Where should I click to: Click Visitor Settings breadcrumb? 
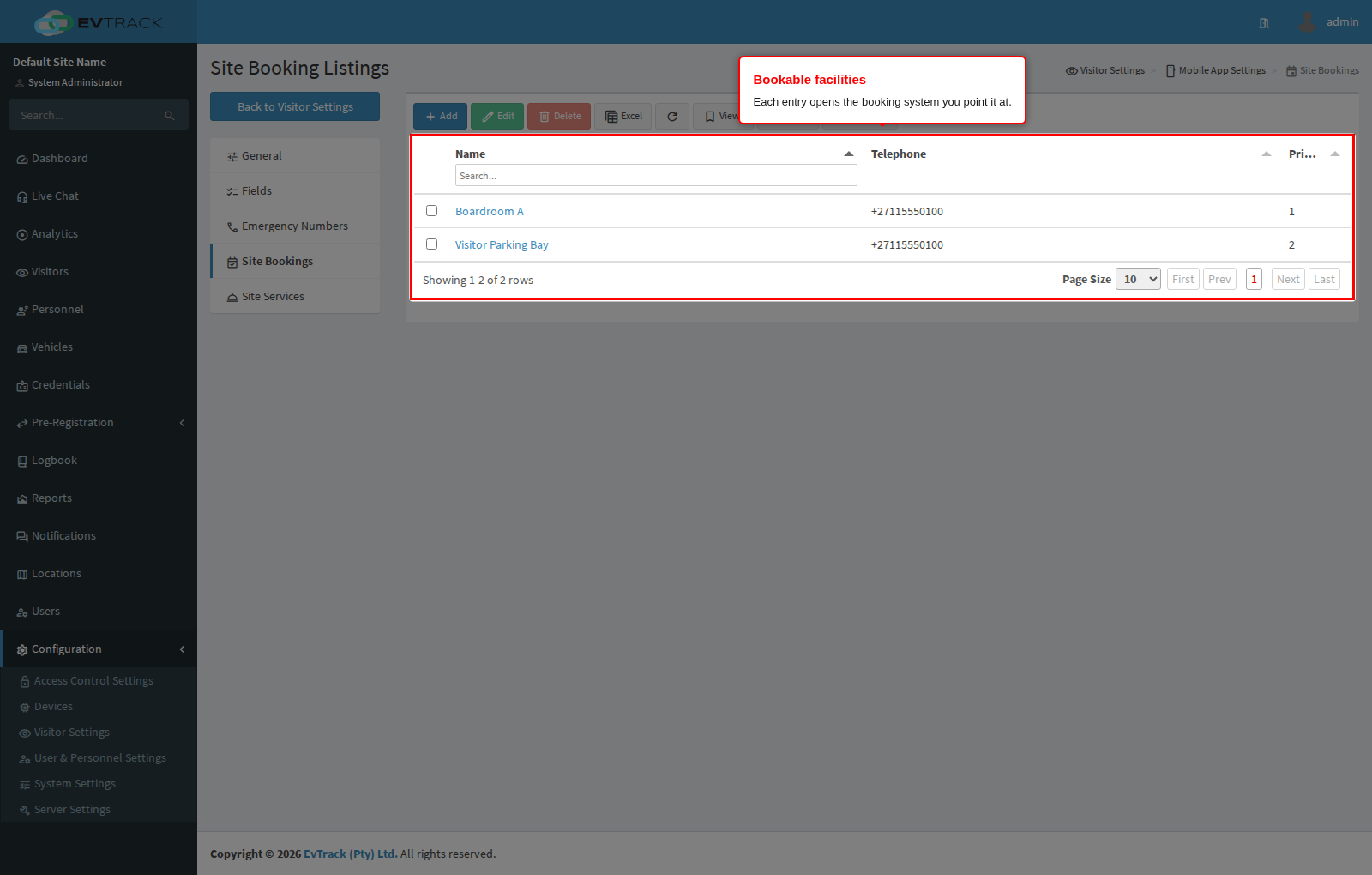coord(1105,71)
